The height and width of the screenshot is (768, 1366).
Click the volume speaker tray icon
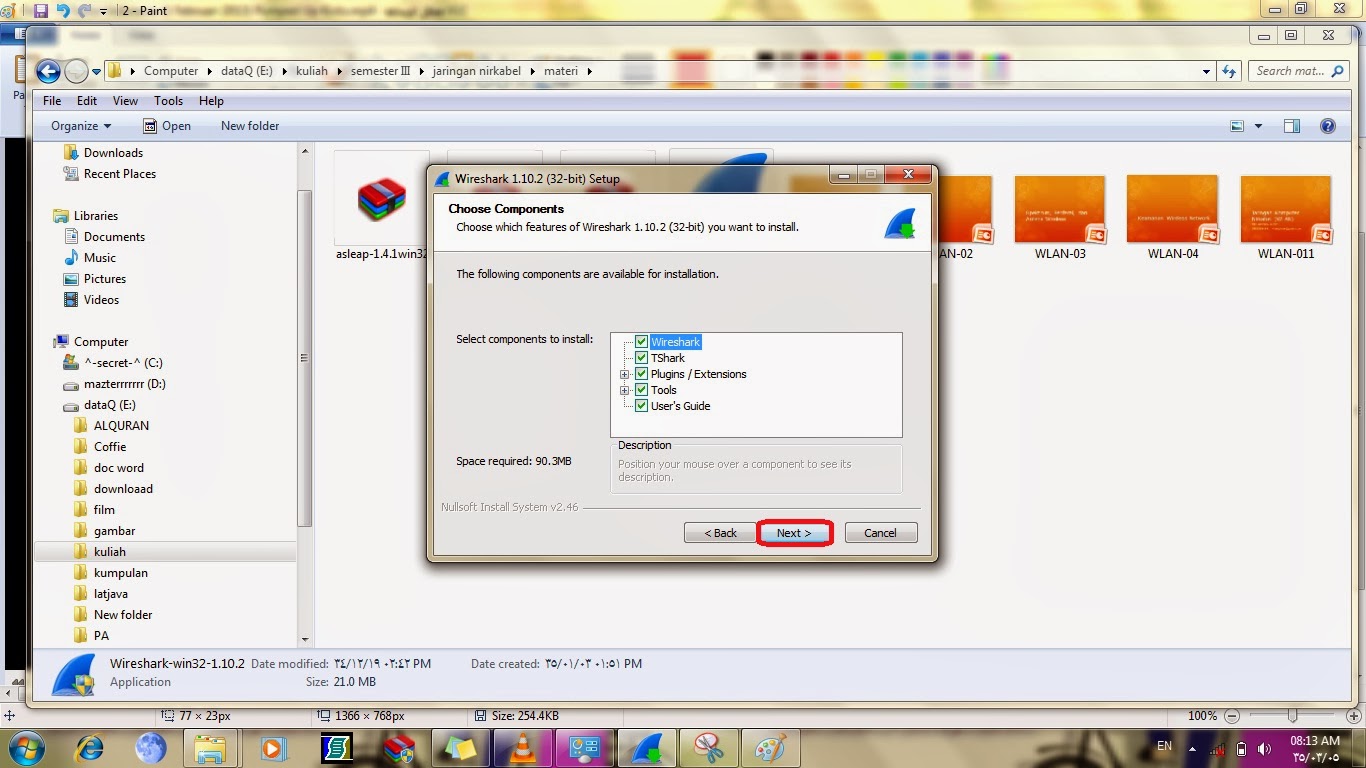click(x=1266, y=748)
